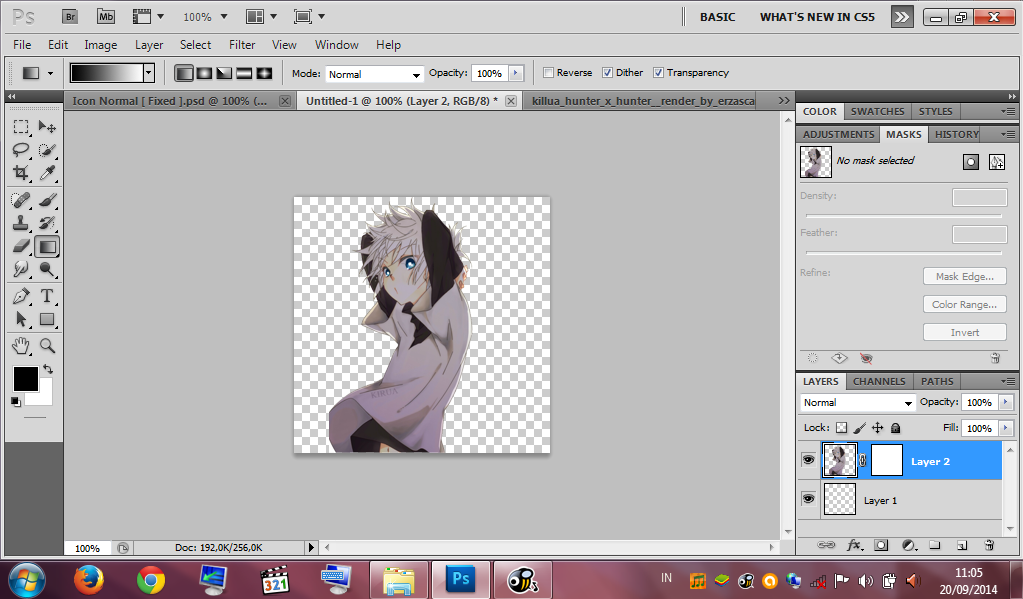1023x599 pixels.
Task: Grab the Zoom tool
Action: [x=48, y=346]
